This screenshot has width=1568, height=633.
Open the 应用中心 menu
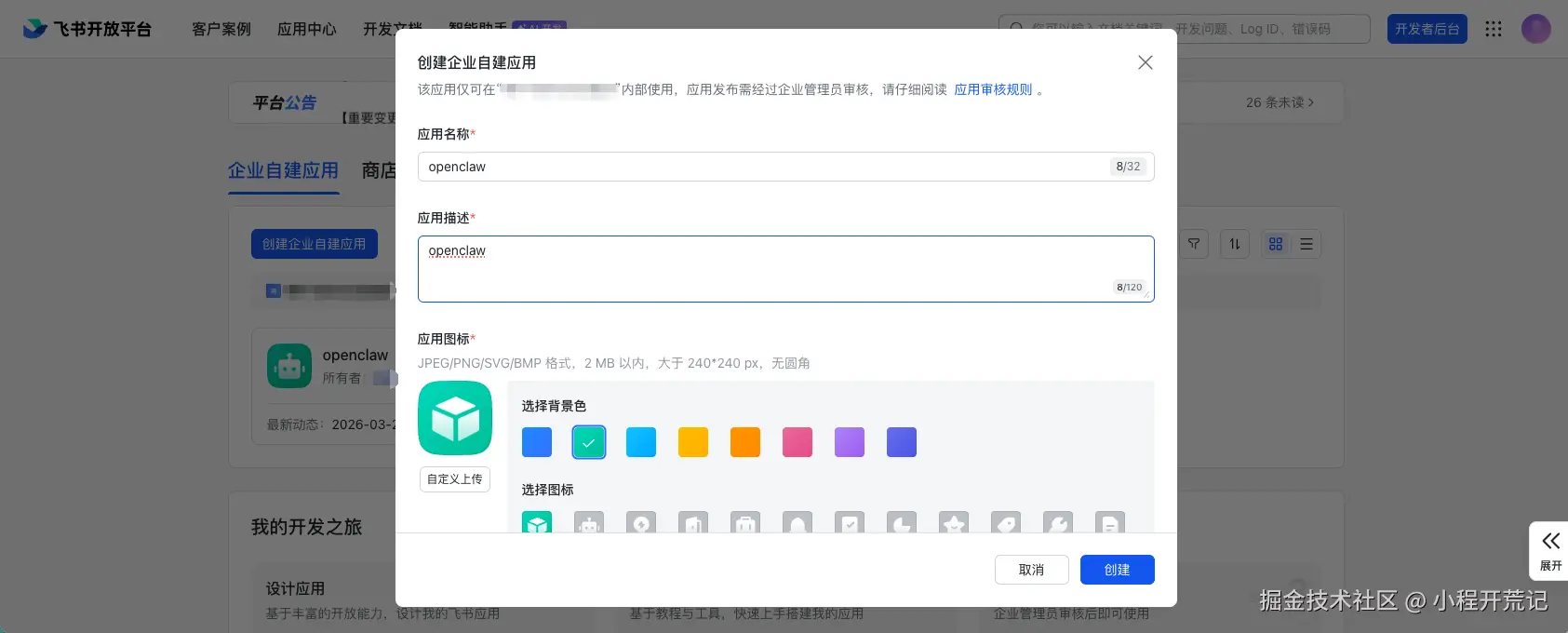coord(307,29)
